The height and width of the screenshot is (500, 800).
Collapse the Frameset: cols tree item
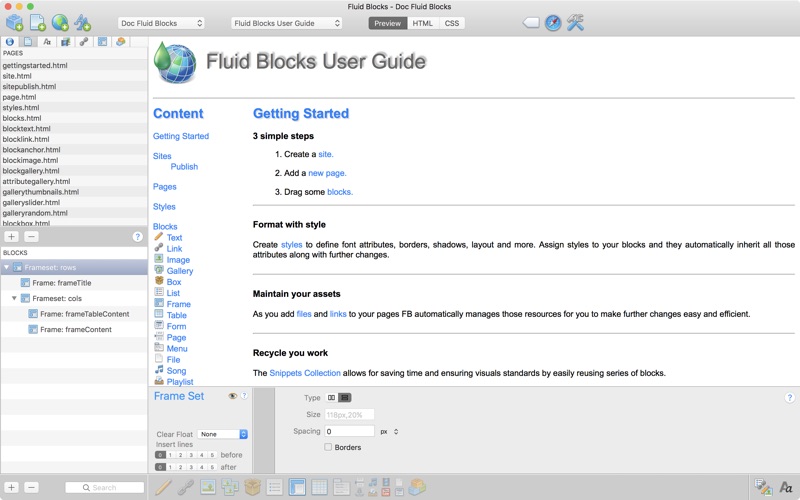click(x=14, y=298)
